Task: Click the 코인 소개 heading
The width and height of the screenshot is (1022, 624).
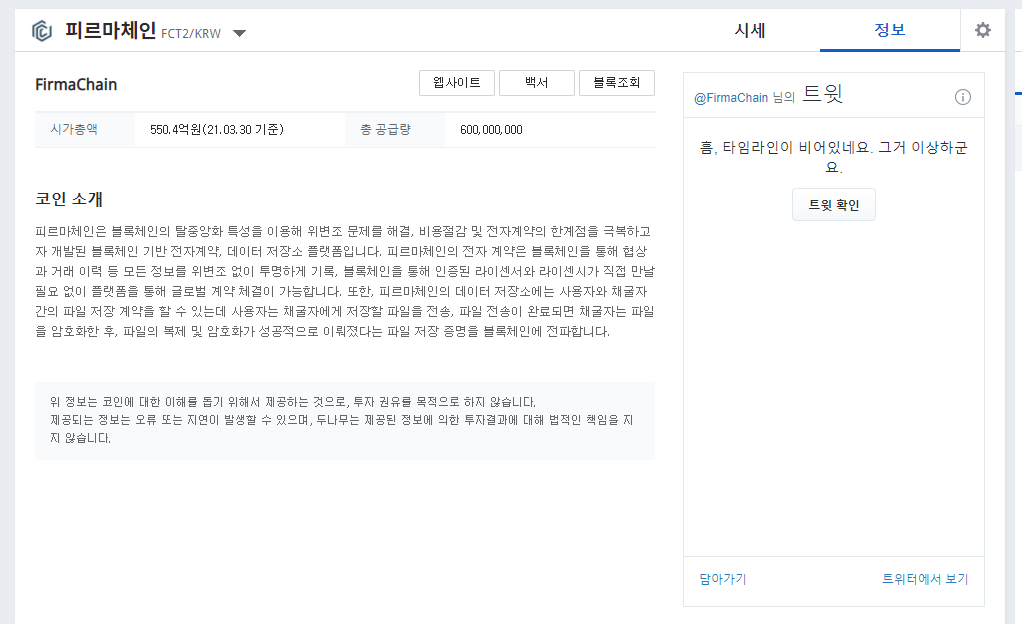Action: tap(69, 199)
